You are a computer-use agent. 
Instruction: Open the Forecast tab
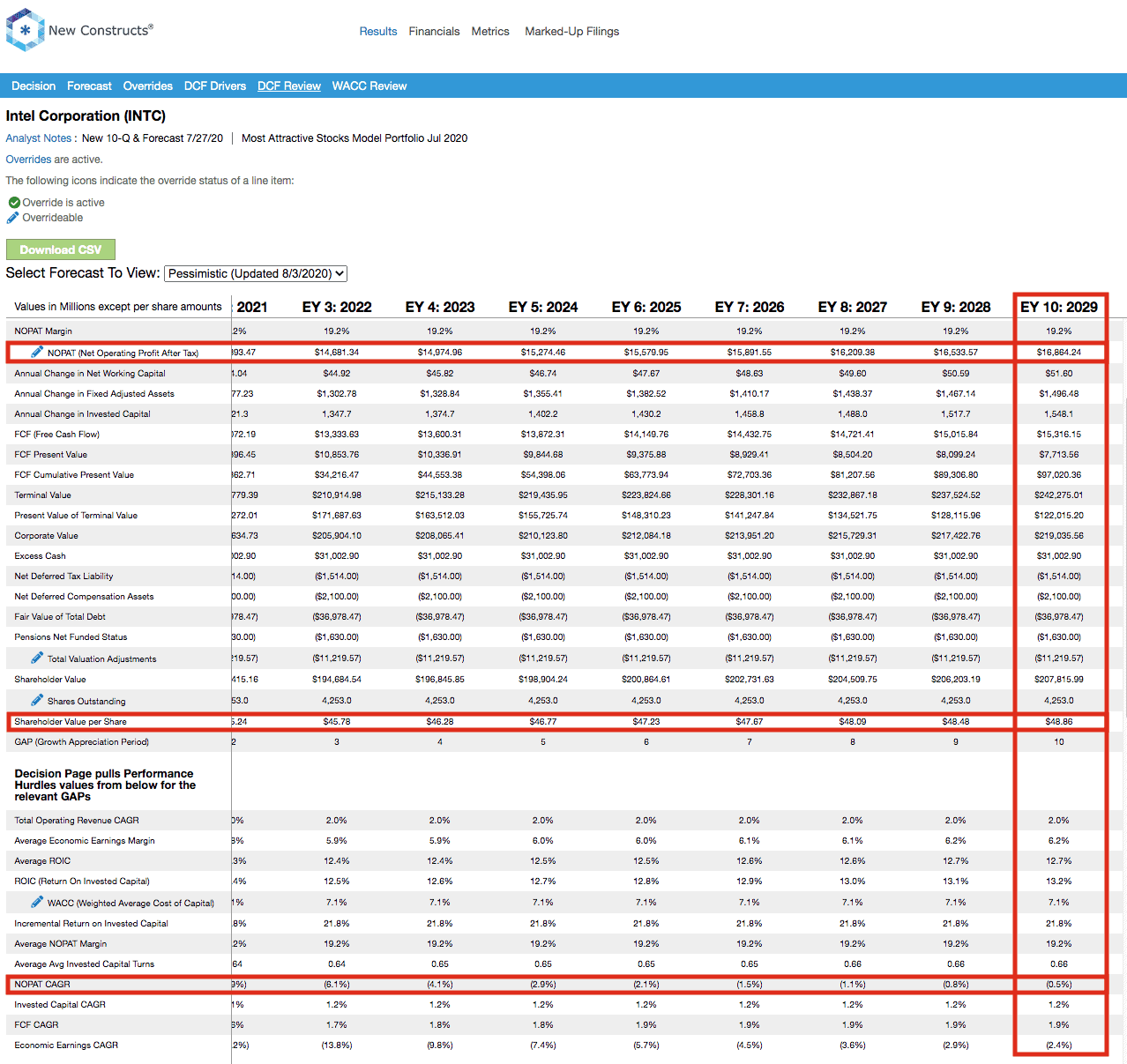[89, 86]
